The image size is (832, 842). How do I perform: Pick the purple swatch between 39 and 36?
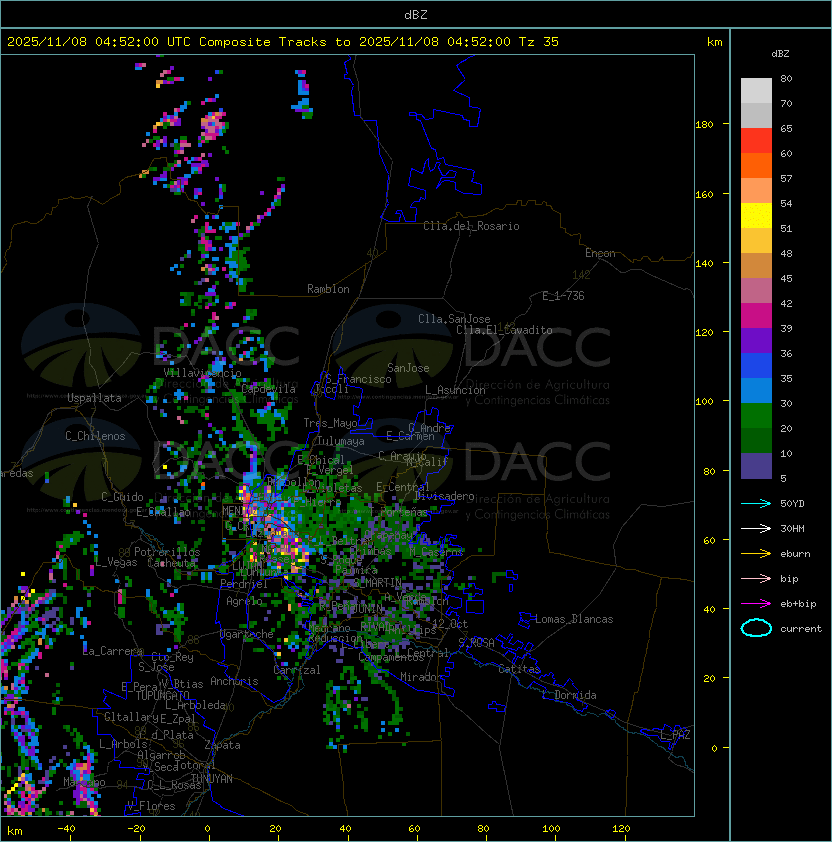[x=756, y=340]
